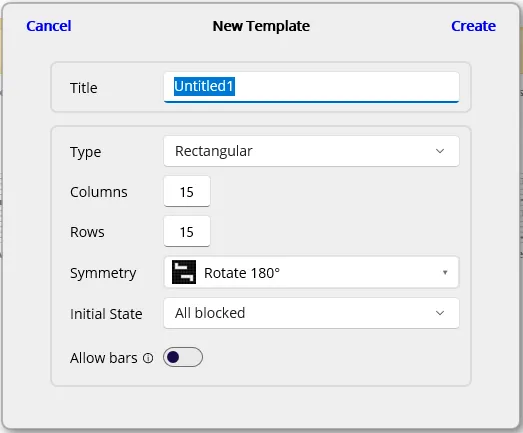This screenshot has height=433, width=523.
Task: Click Create to make the template
Action: click(473, 26)
